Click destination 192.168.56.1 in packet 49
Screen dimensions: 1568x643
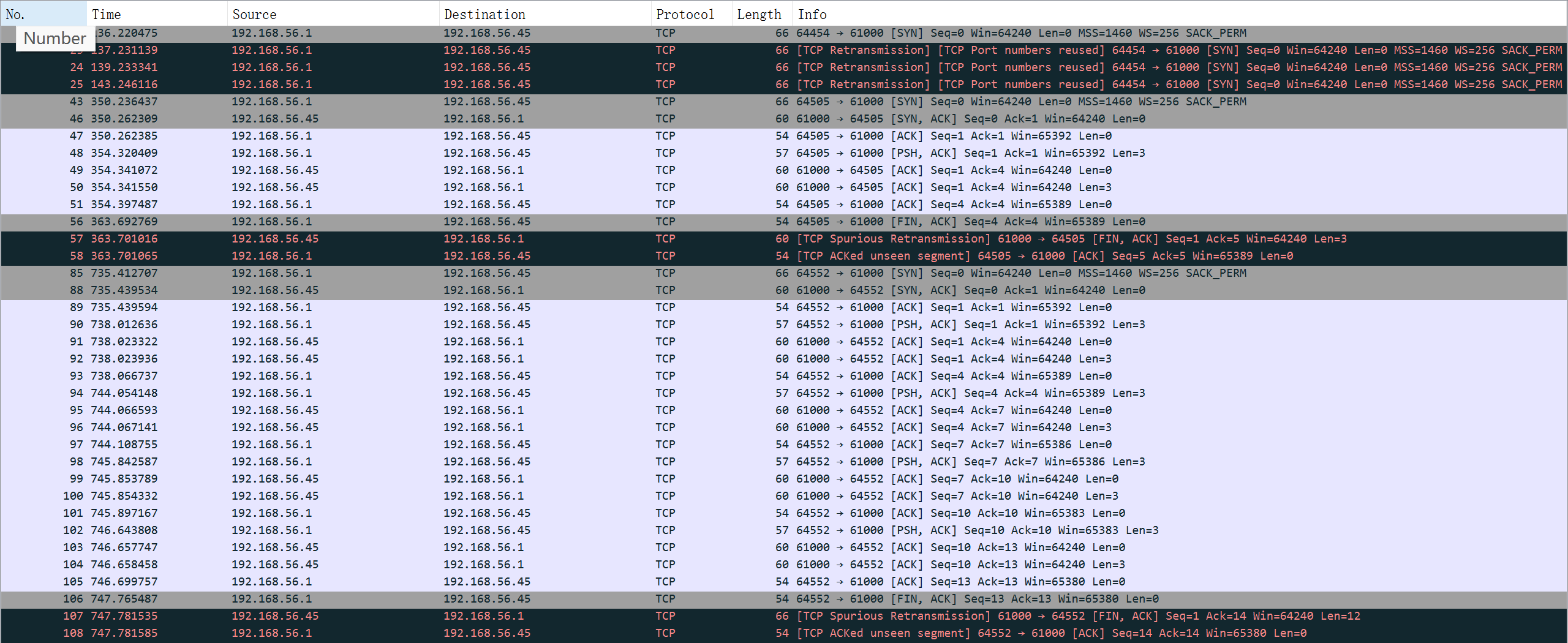[484, 170]
